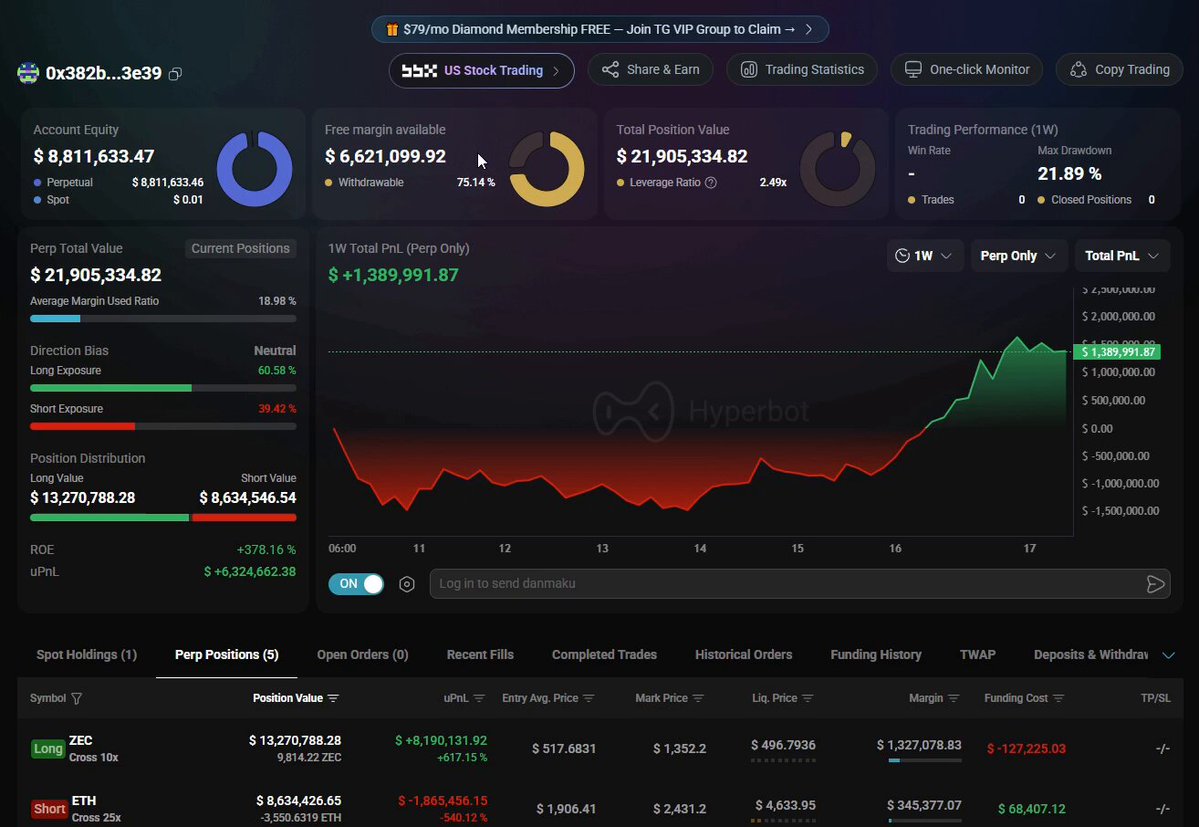Sort by Mark Price column icon
This screenshot has width=1199, height=827.
click(x=698, y=699)
